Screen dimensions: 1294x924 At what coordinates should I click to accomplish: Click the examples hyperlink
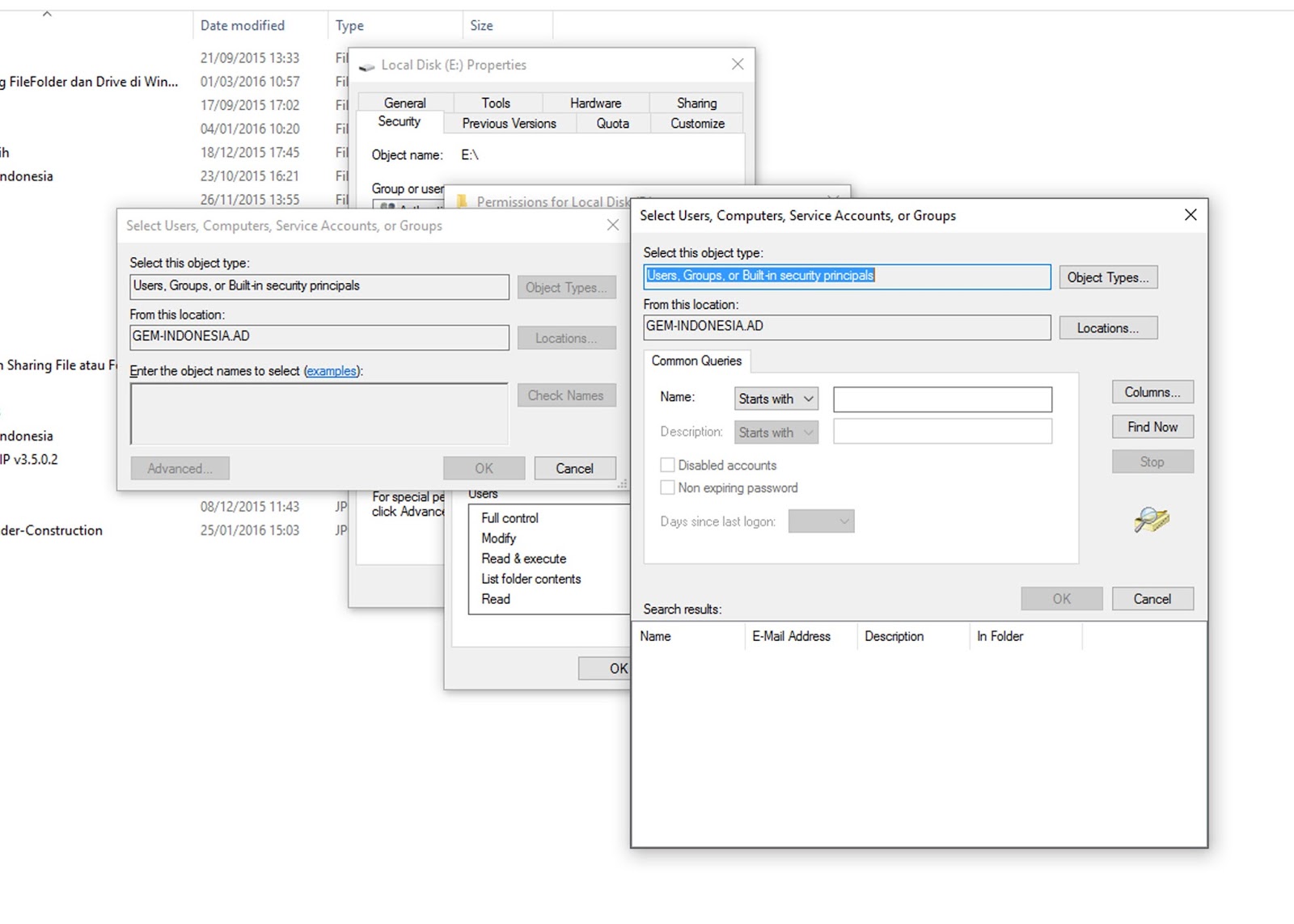tap(332, 371)
